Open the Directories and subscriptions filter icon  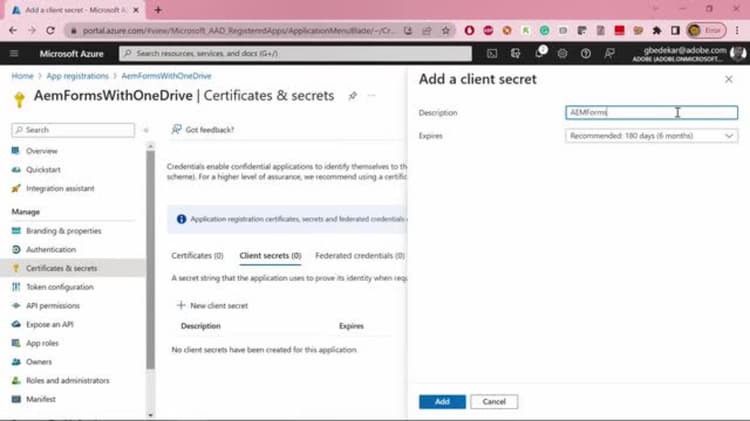[x=515, y=54]
